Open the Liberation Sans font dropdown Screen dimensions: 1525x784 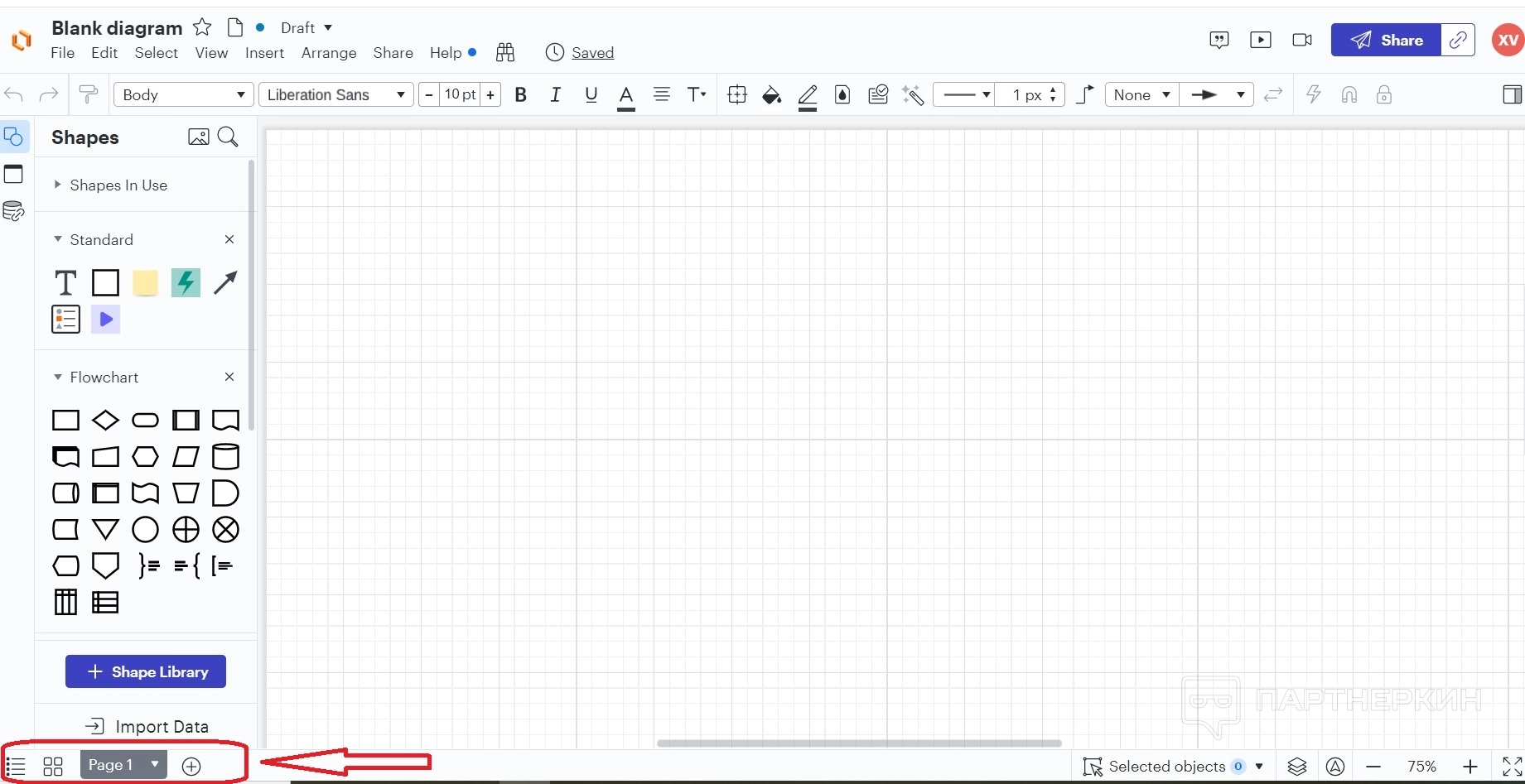point(336,95)
